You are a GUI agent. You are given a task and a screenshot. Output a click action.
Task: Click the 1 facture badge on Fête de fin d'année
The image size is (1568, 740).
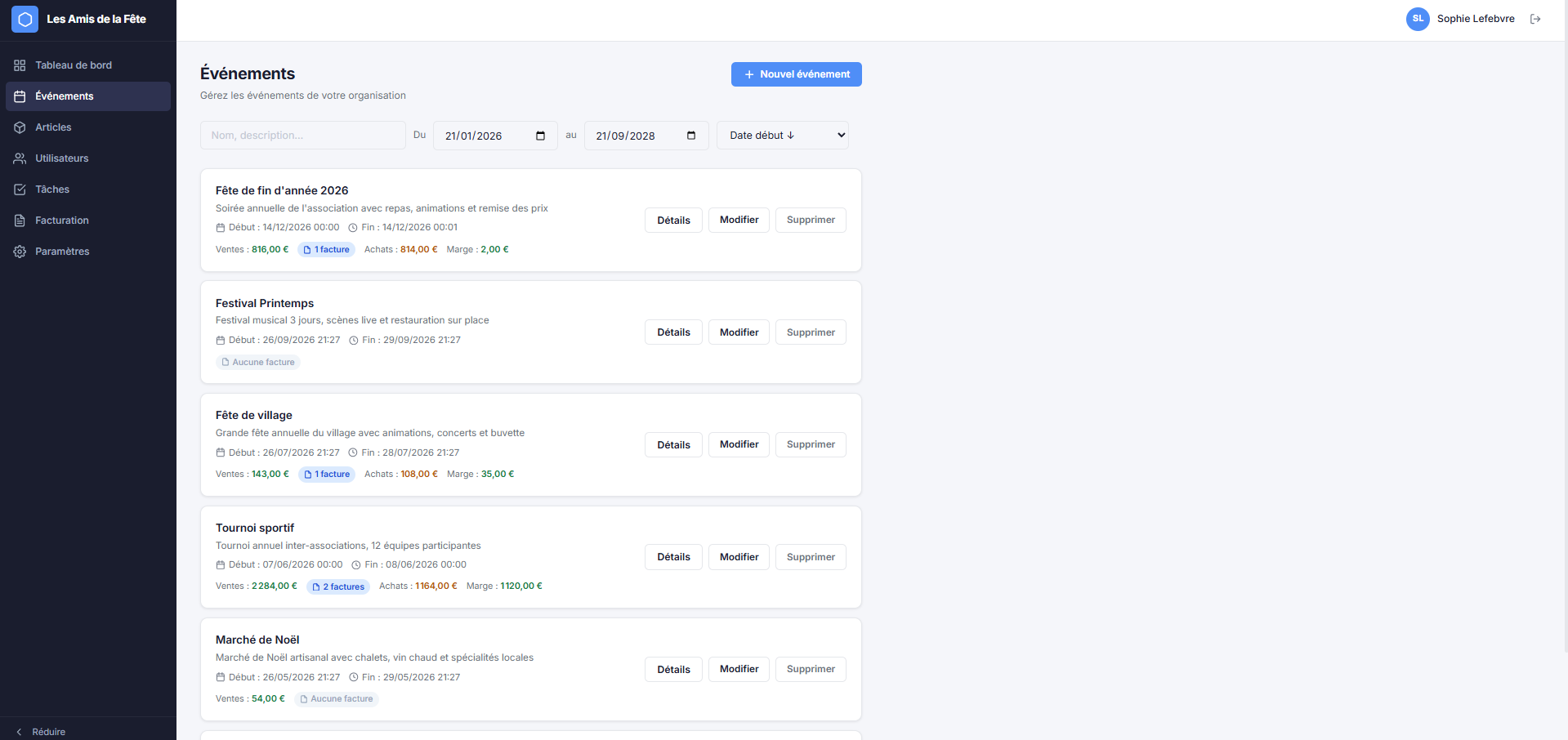point(326,250)
